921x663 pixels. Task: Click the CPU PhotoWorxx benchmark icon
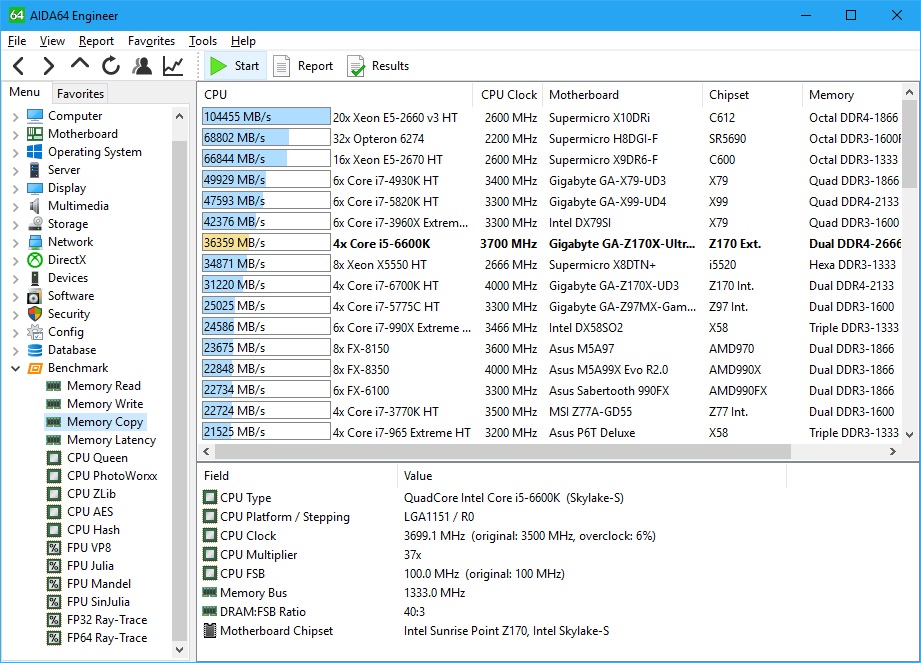pyautogui.click(x=54, y=476)
